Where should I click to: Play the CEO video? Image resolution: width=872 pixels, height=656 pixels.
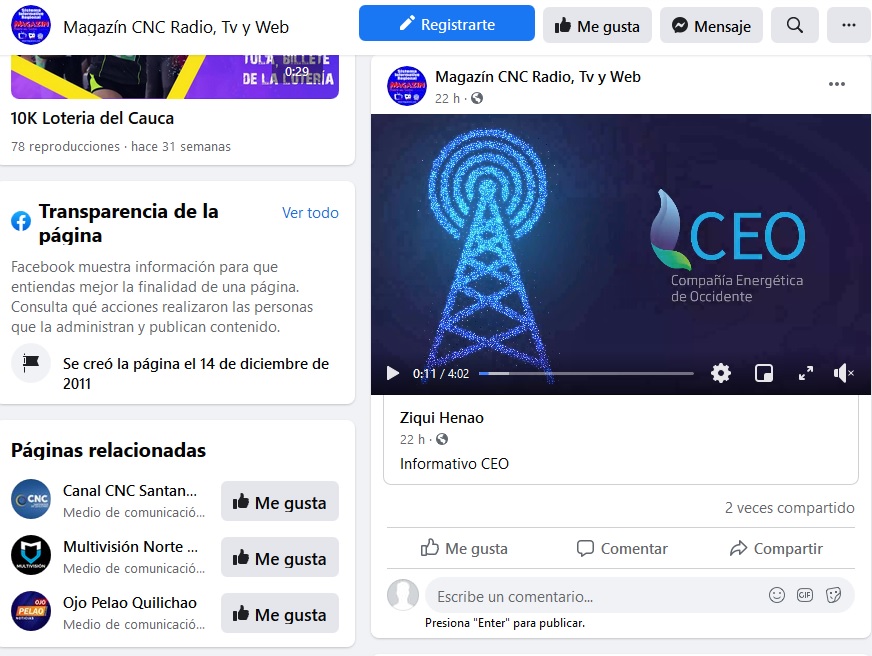click(393, 373)
